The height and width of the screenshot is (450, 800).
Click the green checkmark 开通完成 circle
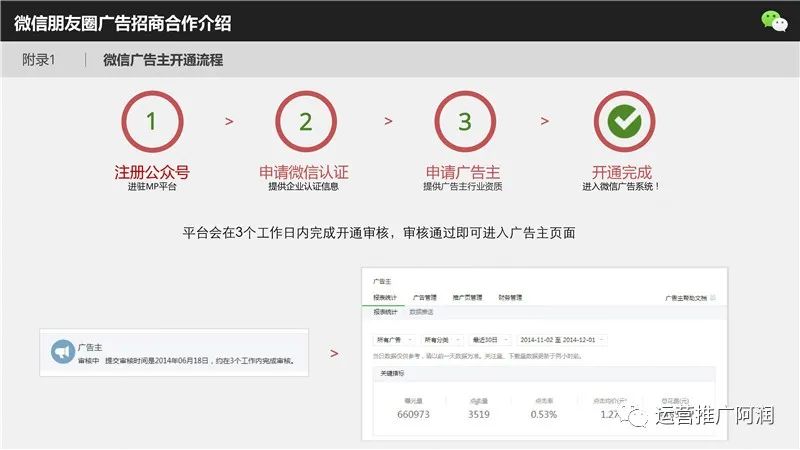pos(624,121)
